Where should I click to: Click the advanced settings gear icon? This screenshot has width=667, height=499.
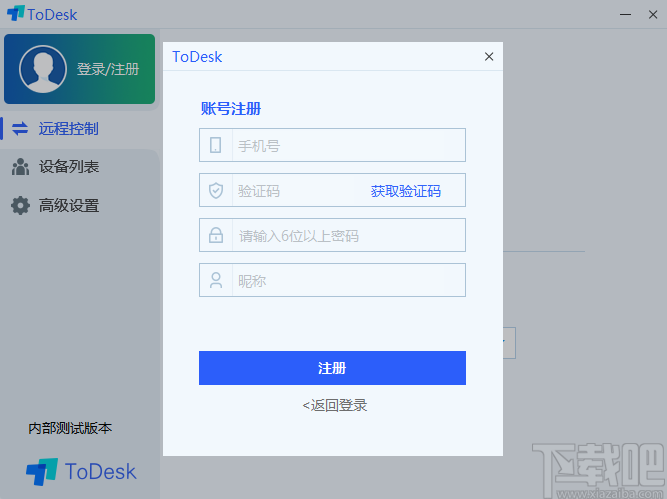pos(20,205)
